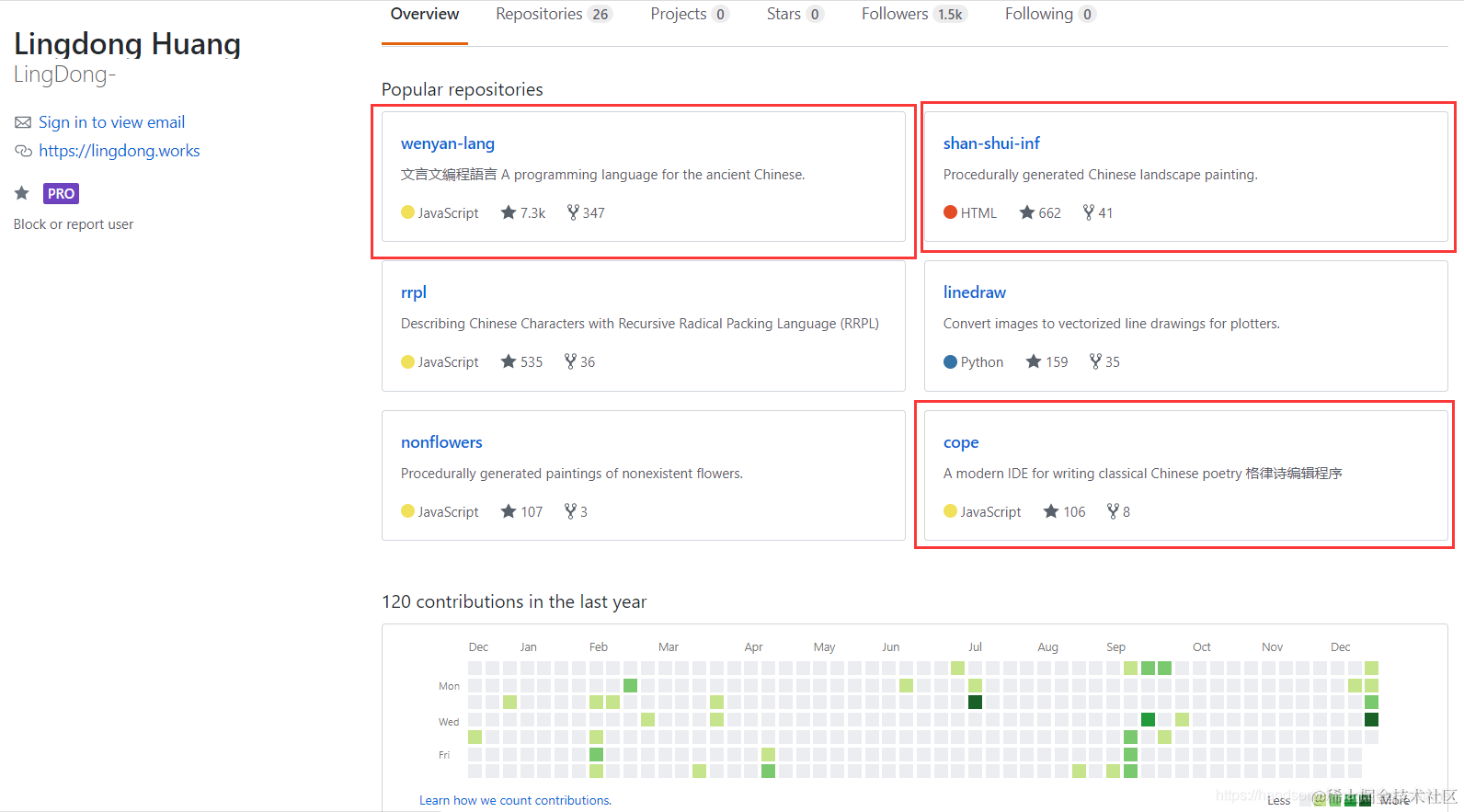This screenshot has width=1464, height=812.
Task: Open the Repositories tab
Action: pos(553,14)
